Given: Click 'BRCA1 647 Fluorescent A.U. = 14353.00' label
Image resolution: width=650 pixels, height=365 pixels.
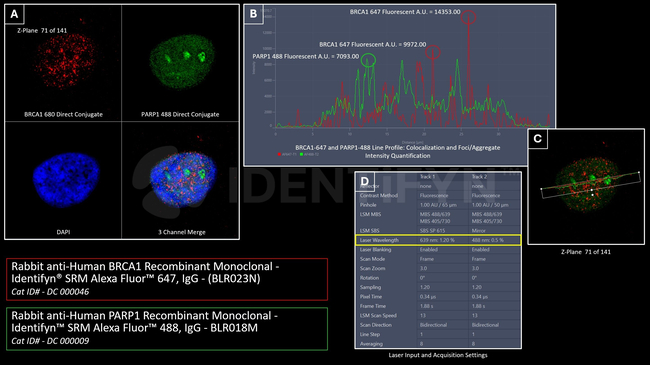Looking at the screenshot, I should pyautogui.click(x=405, y=12).
